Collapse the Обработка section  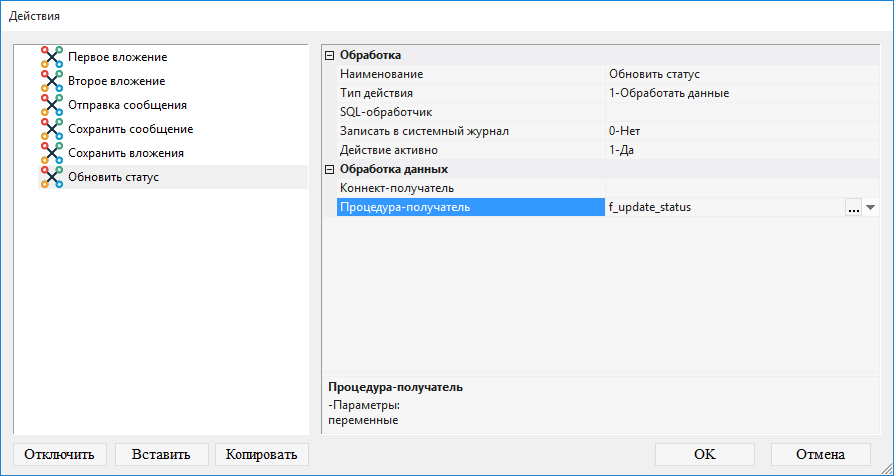(330, 55)
